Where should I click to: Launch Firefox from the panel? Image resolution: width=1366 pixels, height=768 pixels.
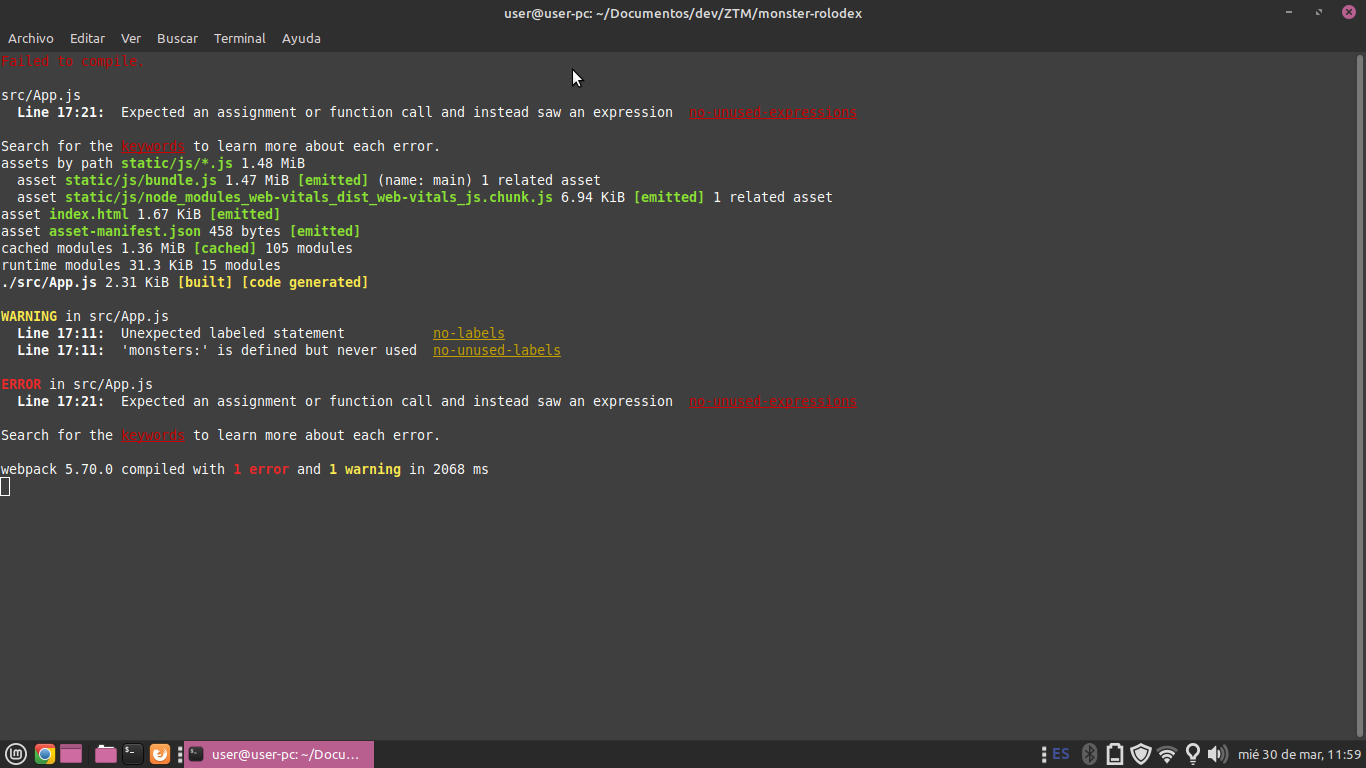tap(160, 754)
